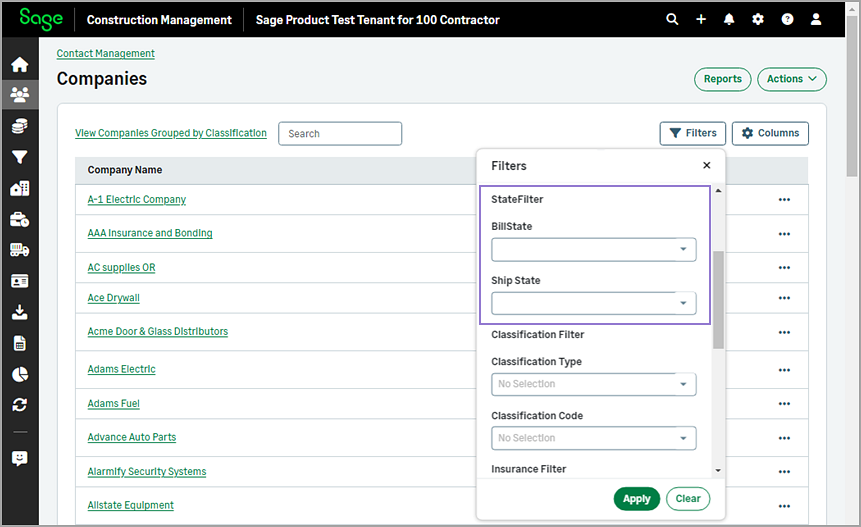Toggle the Filters button
Image resolution: width=861 pixels, height=527 pixels.
[x=692, y=133]
